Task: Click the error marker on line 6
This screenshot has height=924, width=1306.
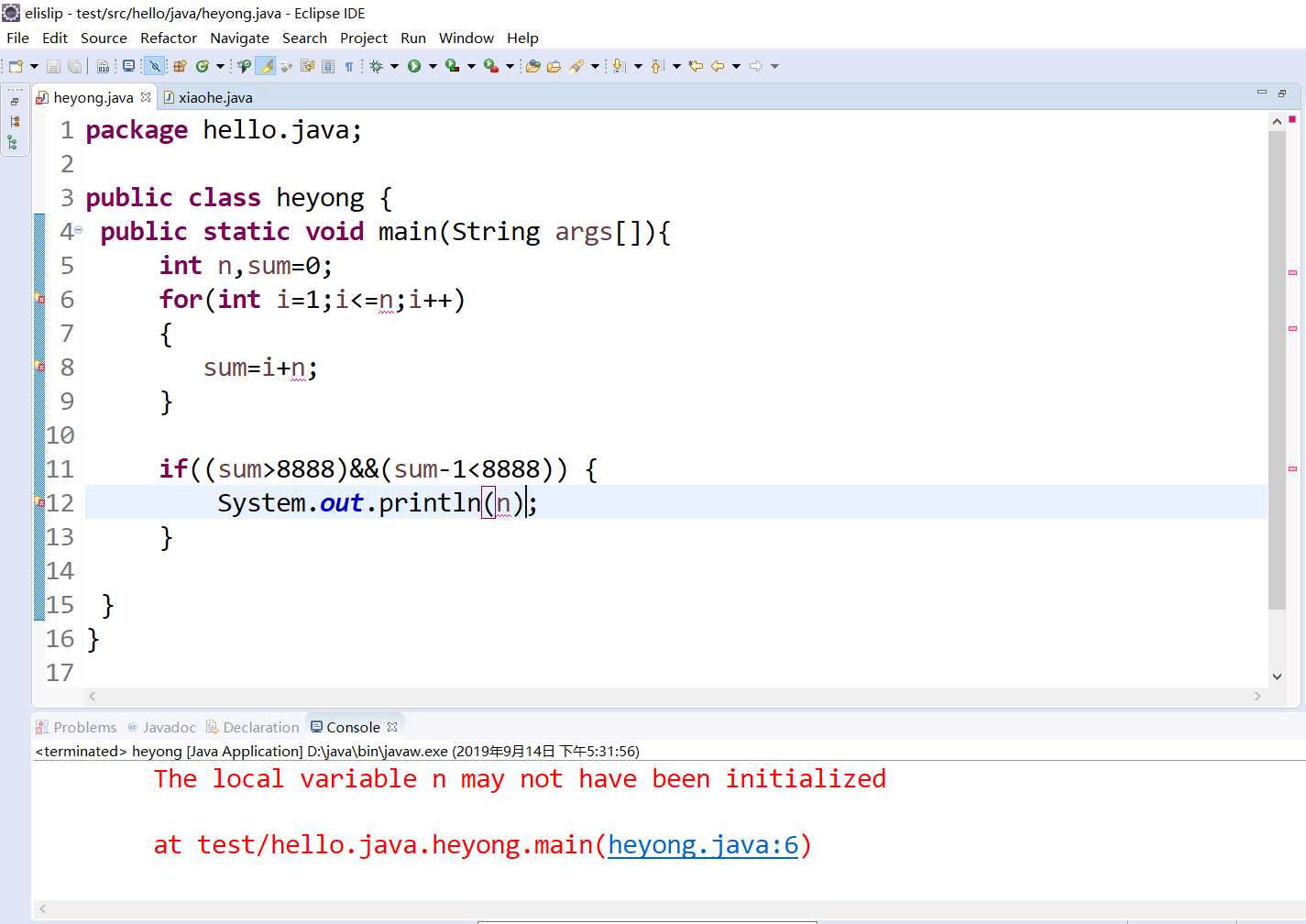Action: (x=39, y=299)
